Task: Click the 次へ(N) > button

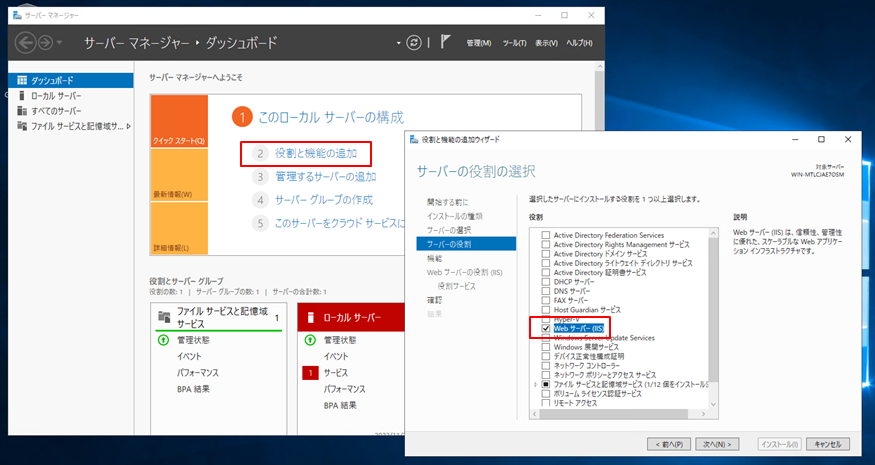Action: click(717, 444)
